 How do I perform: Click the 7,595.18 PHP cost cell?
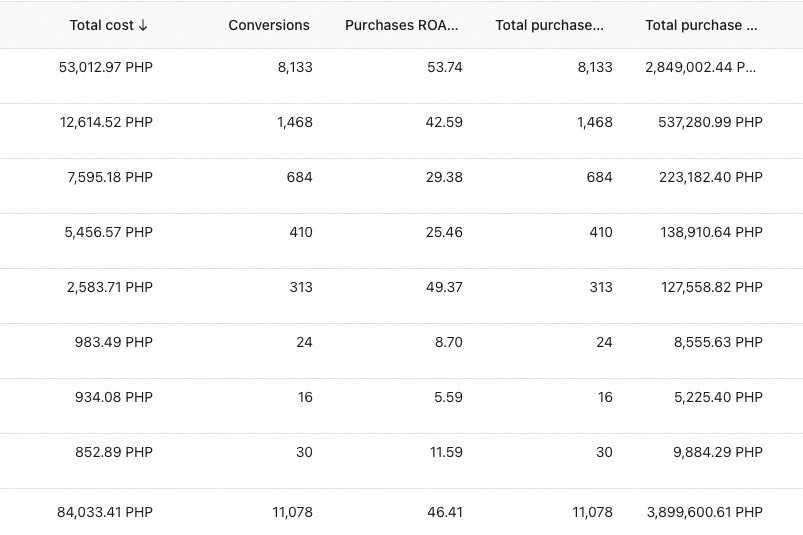[x=110, y=177]
